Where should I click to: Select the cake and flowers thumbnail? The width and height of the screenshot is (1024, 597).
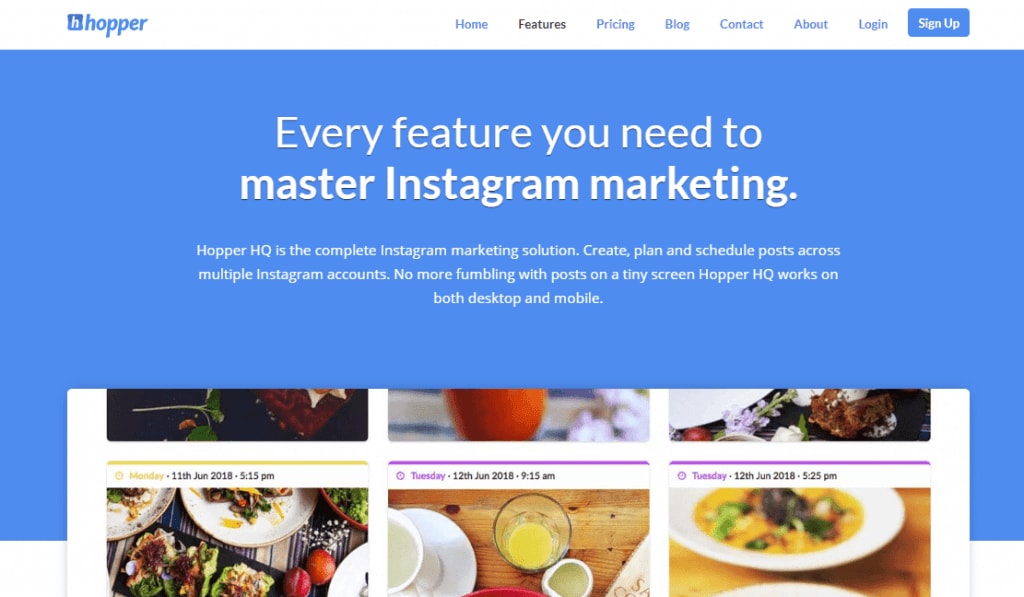(800, 415)
